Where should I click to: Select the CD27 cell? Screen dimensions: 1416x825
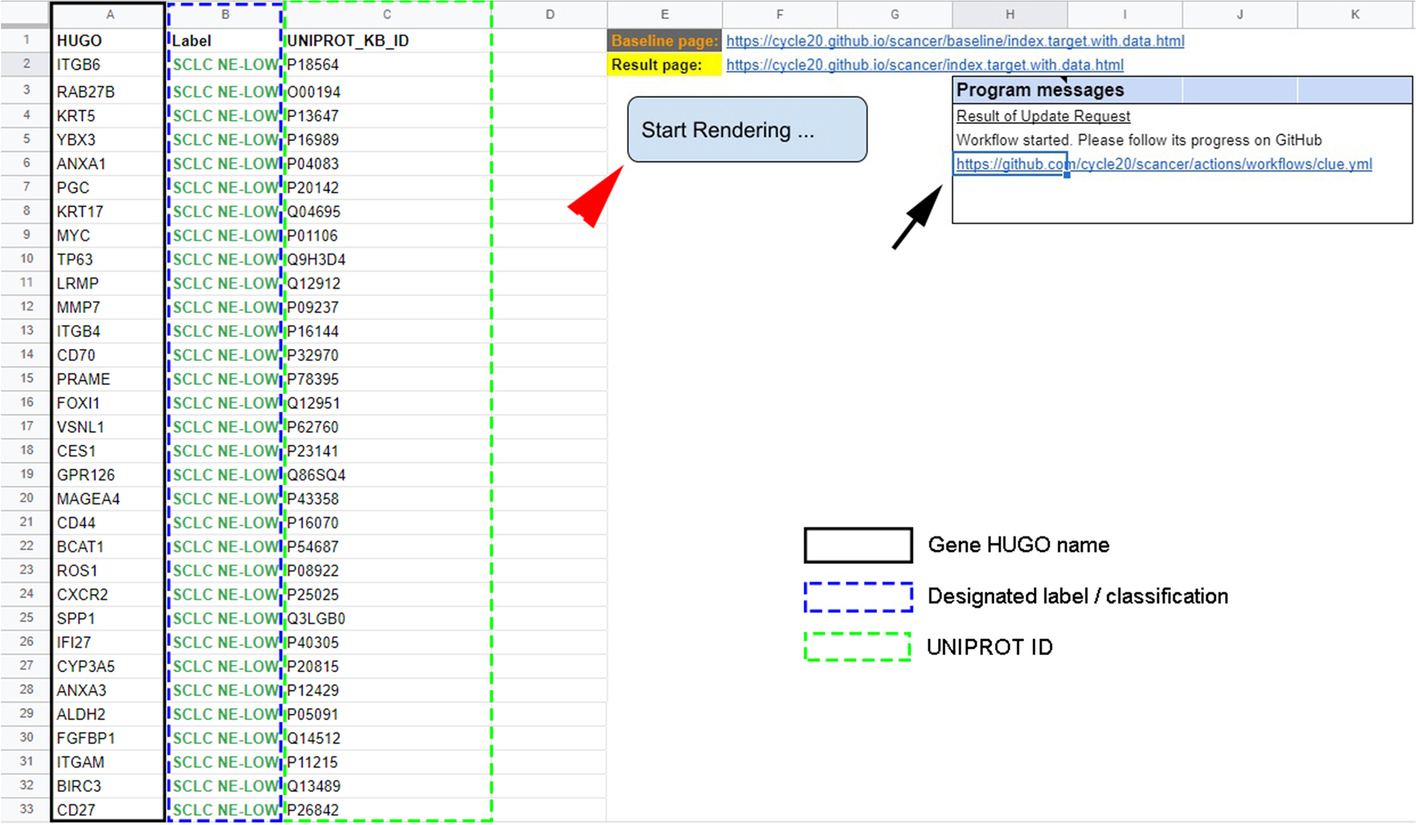click(x=108, y=809)
